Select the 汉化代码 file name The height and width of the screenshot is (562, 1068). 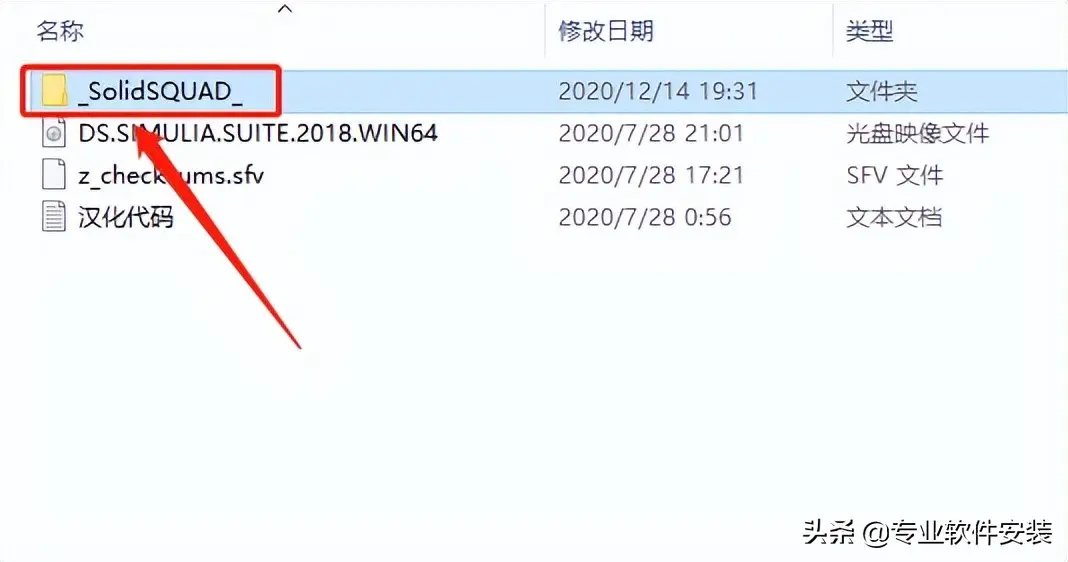coord(126,217)
